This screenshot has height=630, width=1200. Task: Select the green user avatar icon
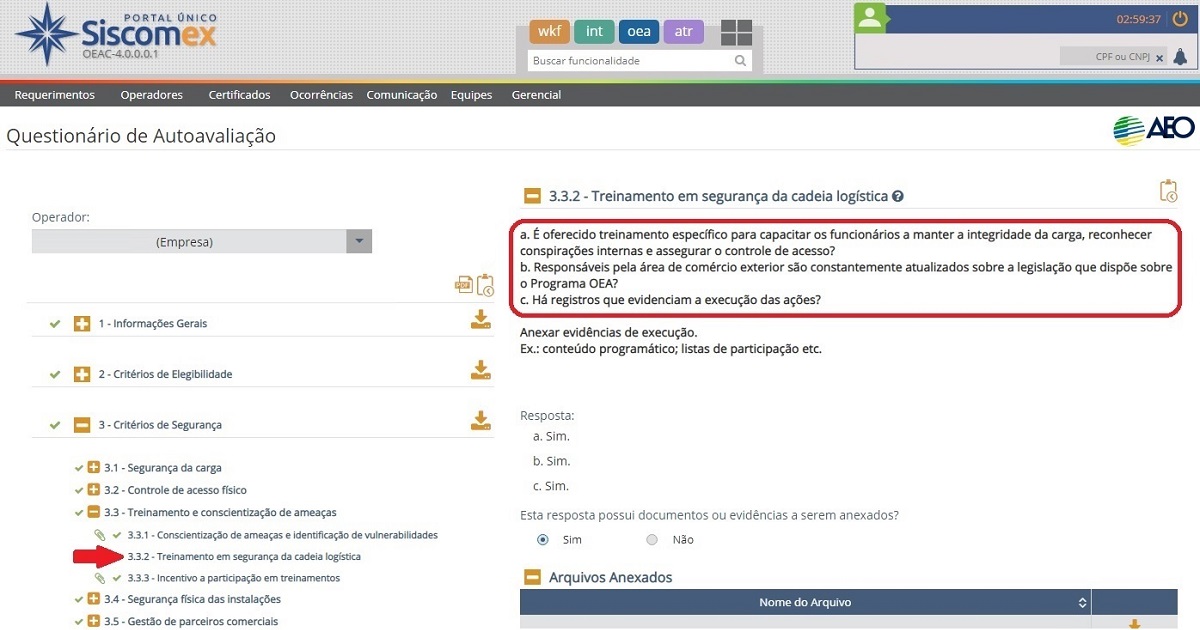click(869, 16)
